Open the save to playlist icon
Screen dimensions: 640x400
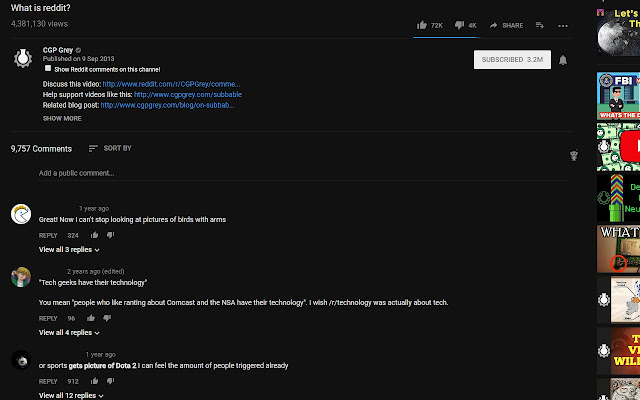[540, 25]
